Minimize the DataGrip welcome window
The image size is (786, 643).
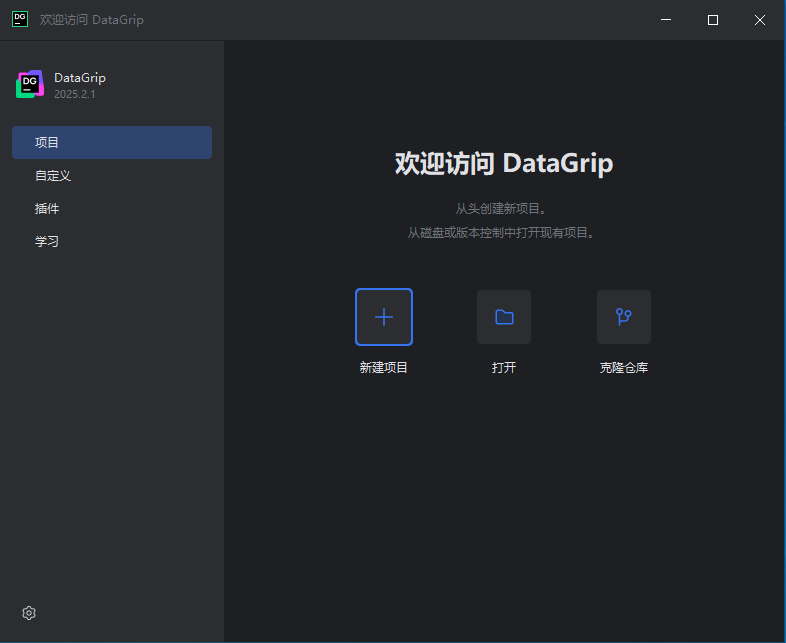coord(666,20)
